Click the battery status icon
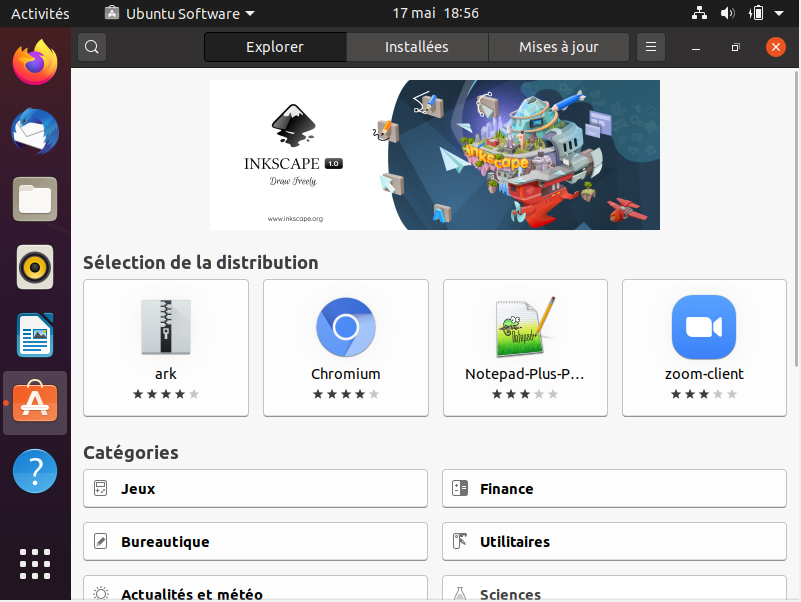The height and width of the screenshot is (602, 801). (x=756, y=13)
